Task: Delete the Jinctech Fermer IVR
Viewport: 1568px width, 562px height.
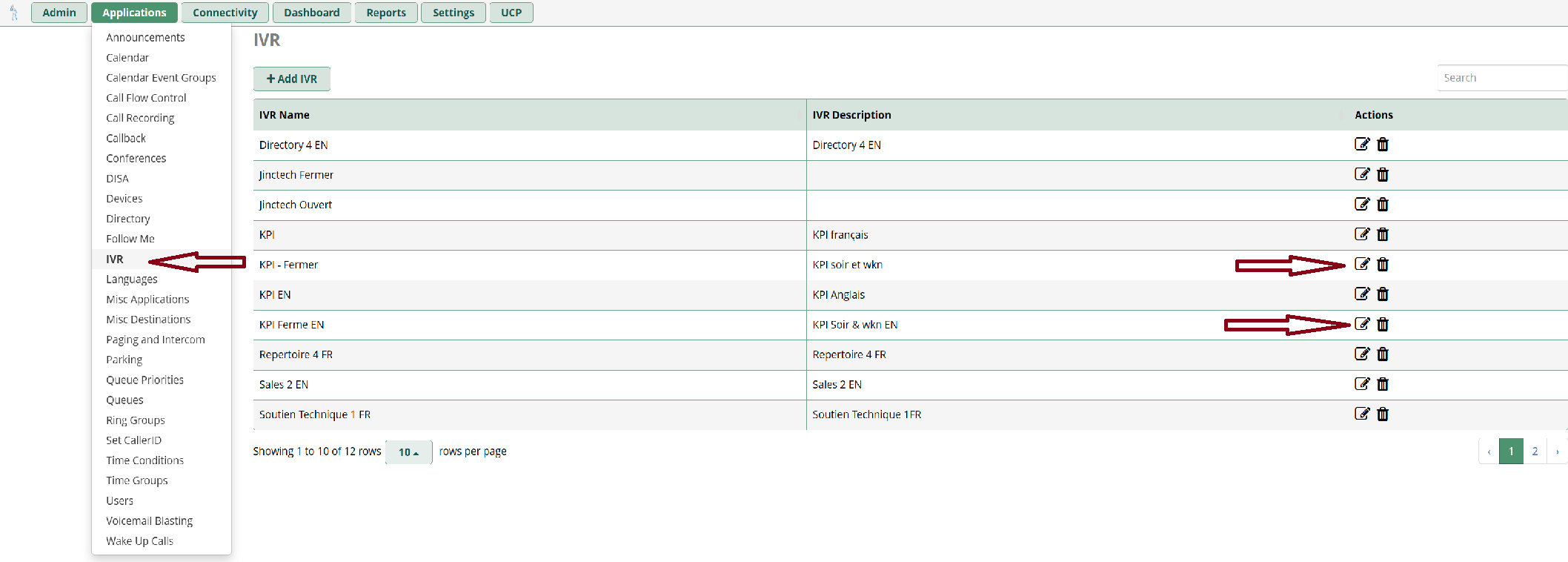Action: [x=1383, y=174]
